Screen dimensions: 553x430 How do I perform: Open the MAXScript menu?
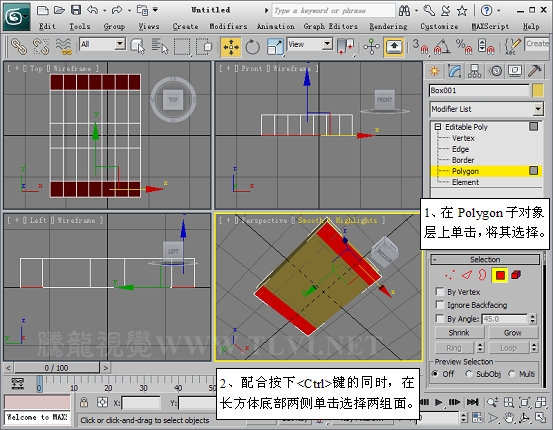click(490, 26)
